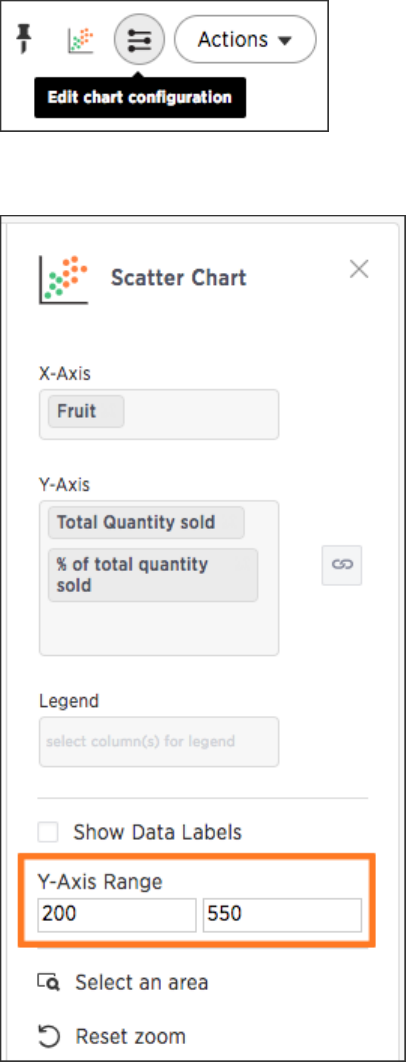Click the Edit chart configuration icon
Viewport: 406px width, 1062px height.
click(139, 41)
